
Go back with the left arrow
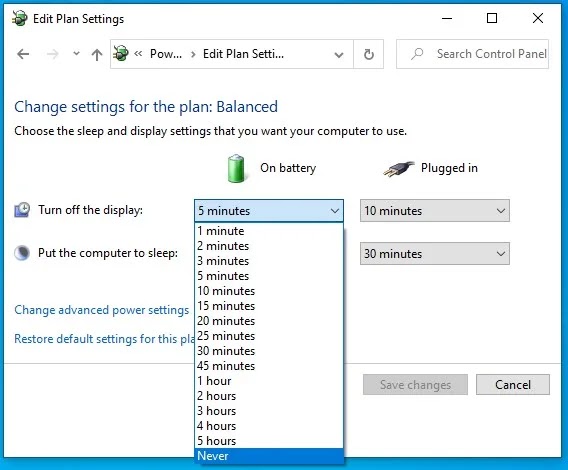click(23, 54)
